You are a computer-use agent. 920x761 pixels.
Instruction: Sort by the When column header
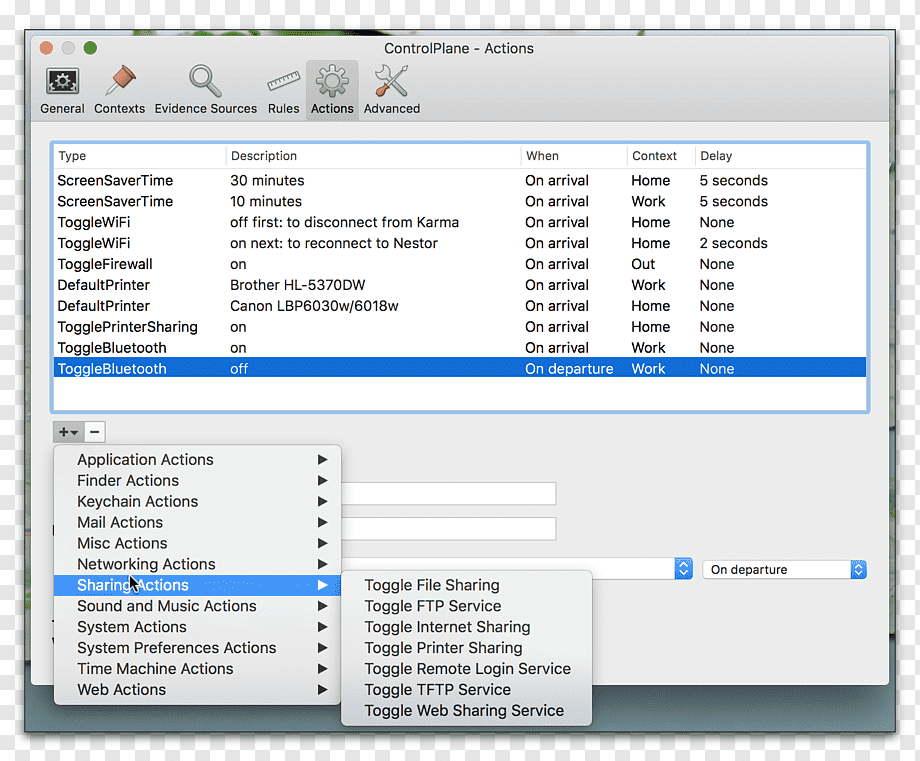coord(574,156)
